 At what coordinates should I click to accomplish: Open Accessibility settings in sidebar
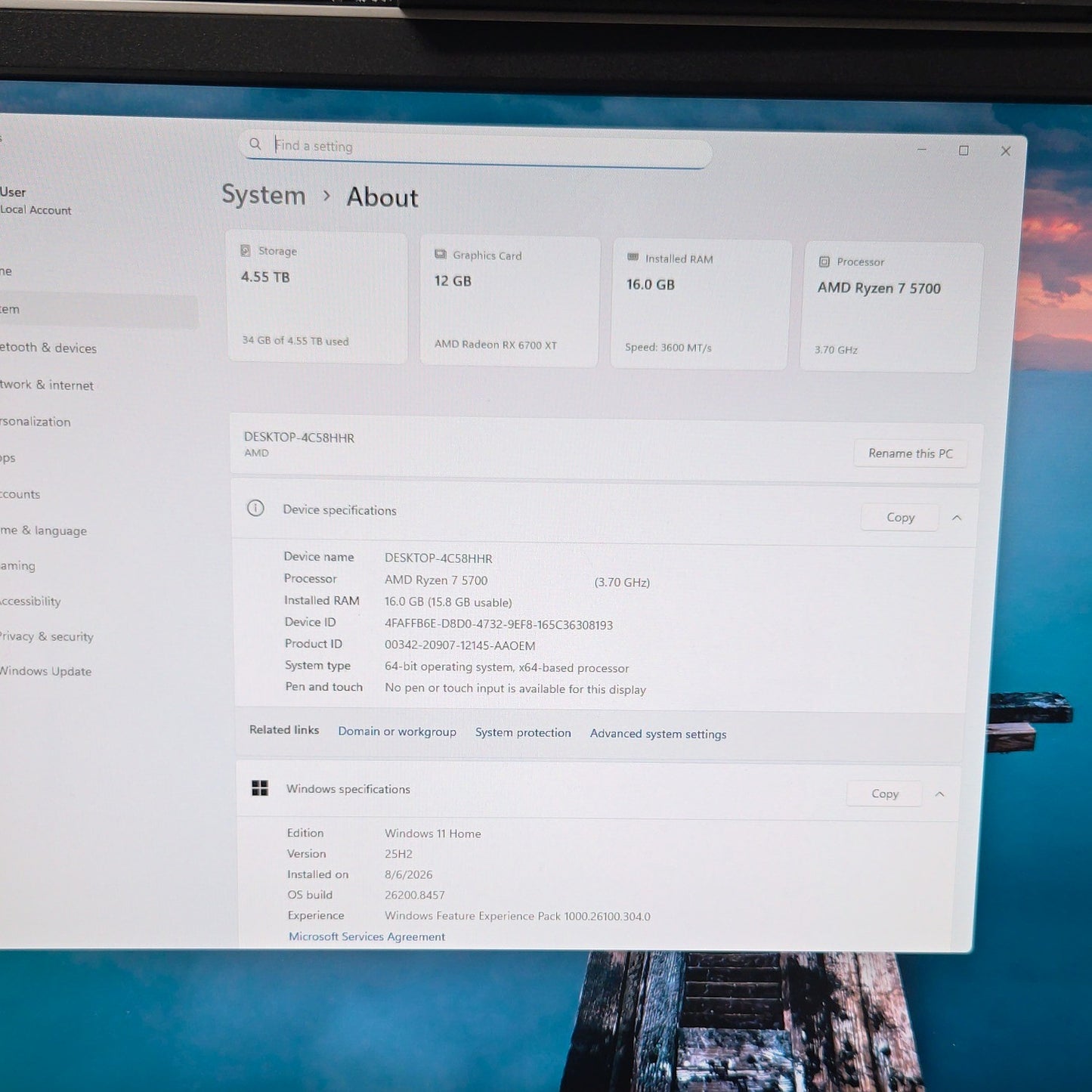(30, 602)
